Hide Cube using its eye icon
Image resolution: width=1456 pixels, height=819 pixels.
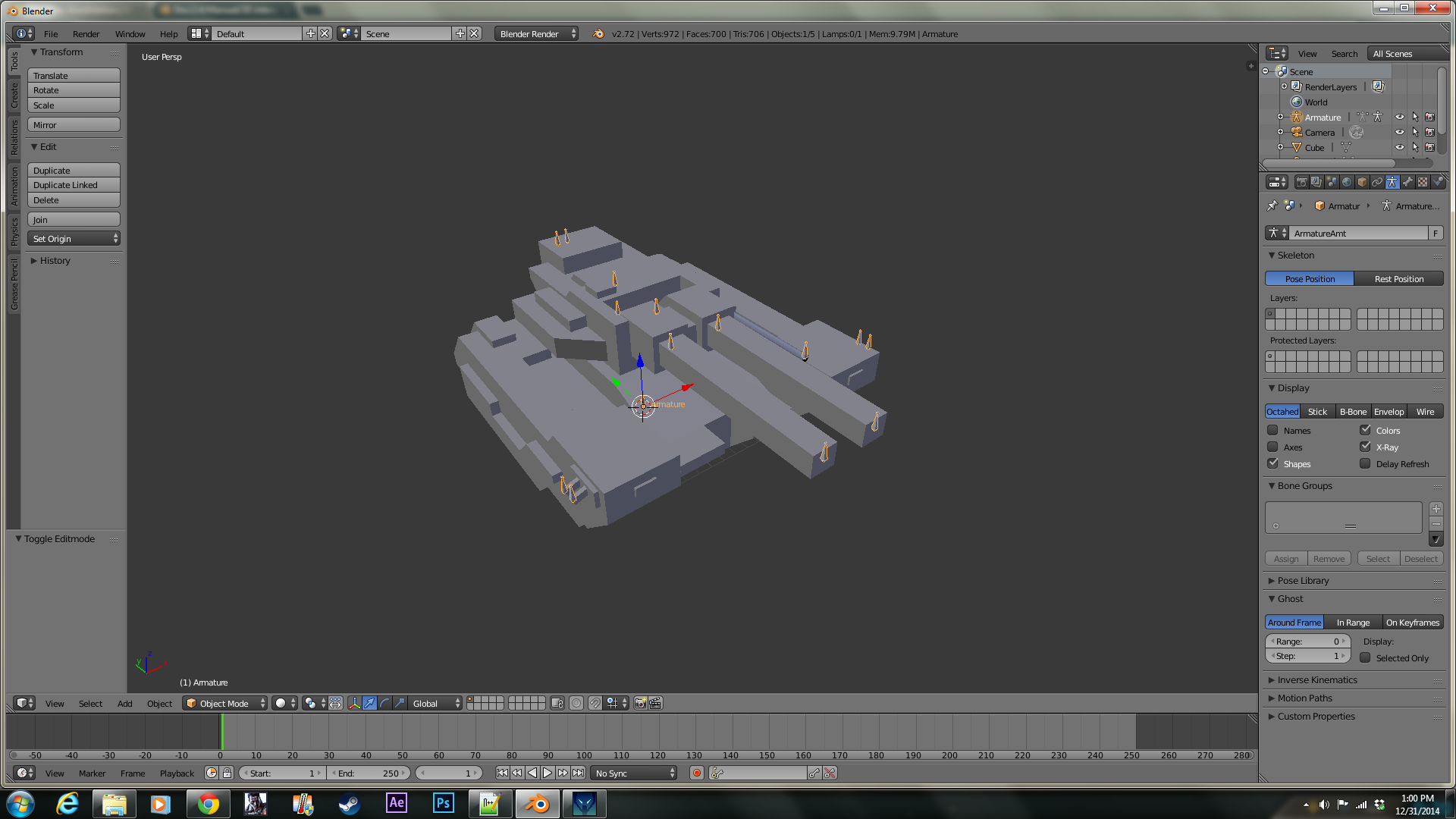1400,147
